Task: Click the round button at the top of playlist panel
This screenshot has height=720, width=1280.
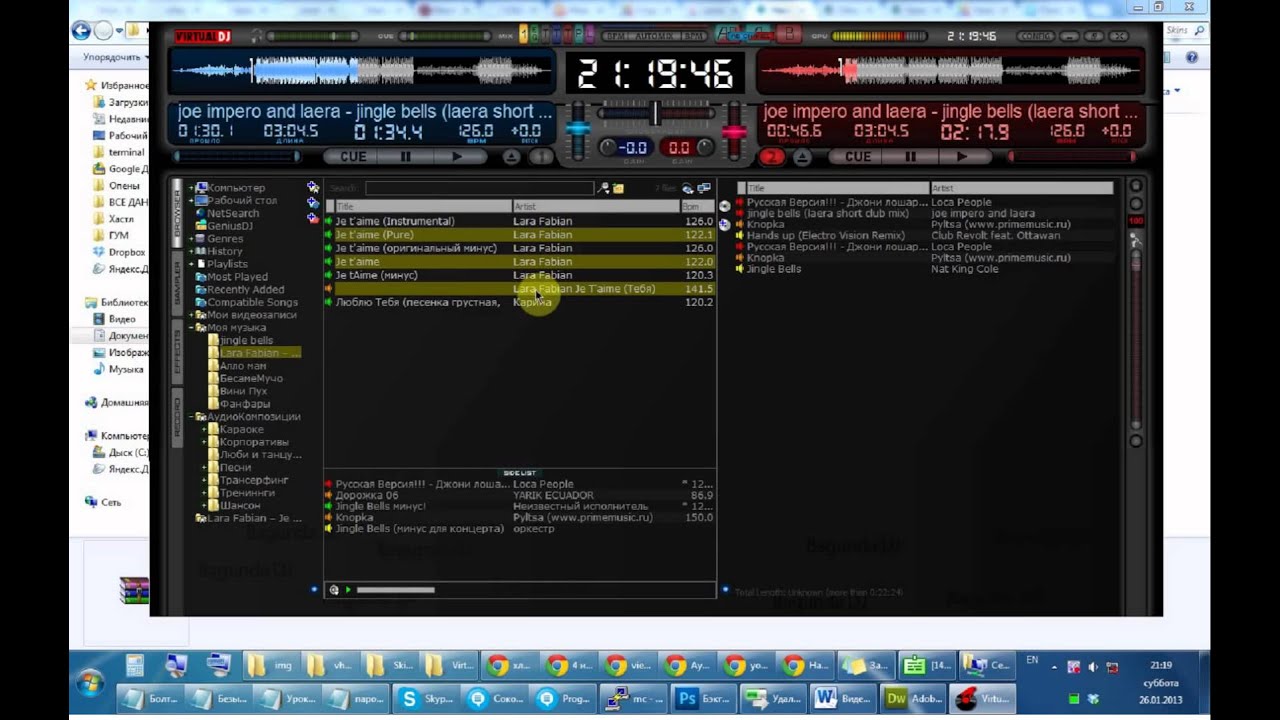Action: pos(1136,186)
